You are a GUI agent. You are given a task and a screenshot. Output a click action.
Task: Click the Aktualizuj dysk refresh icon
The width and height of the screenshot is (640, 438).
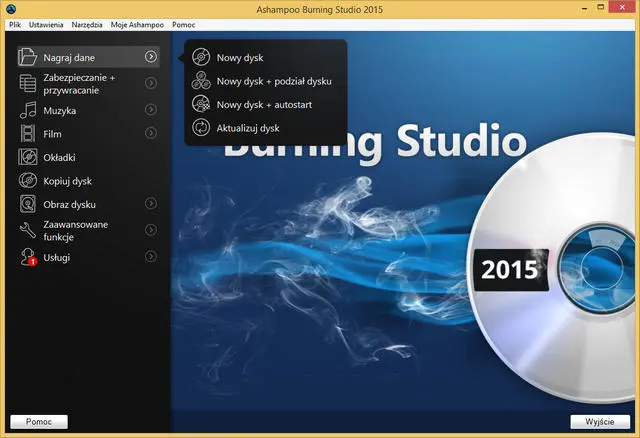(201, 127)
